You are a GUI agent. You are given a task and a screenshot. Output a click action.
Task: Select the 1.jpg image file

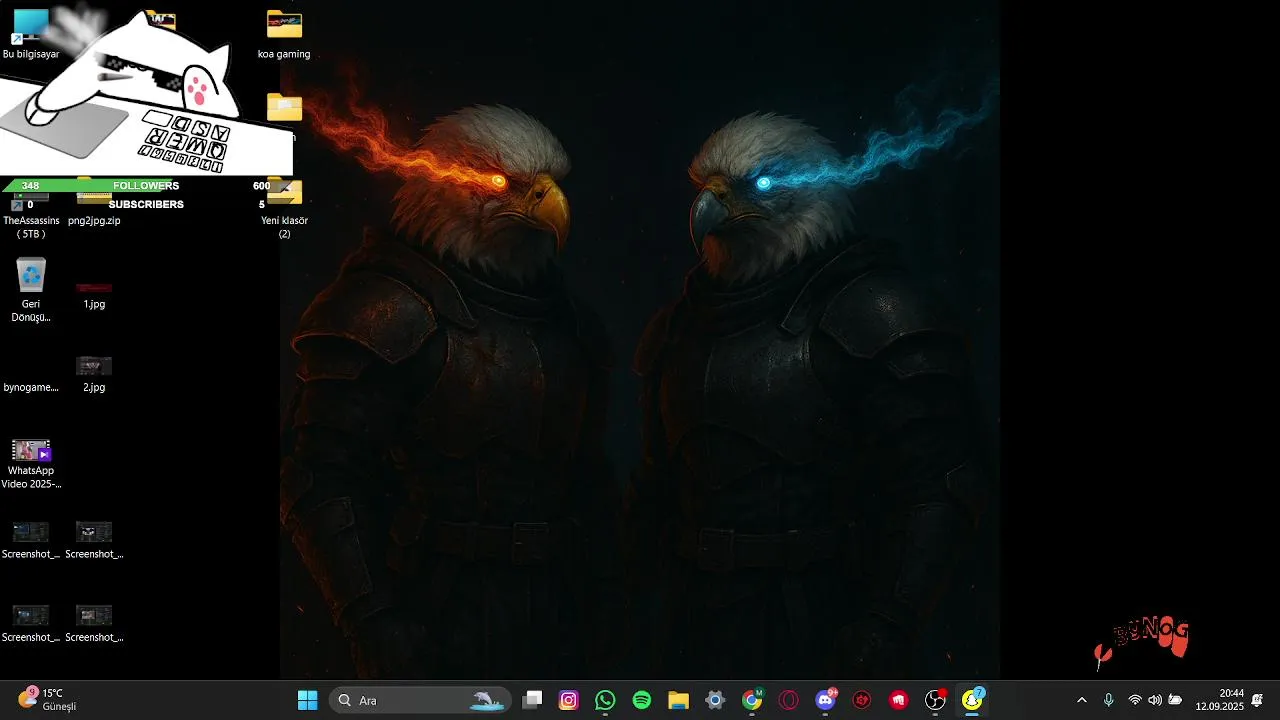[94, 294]
